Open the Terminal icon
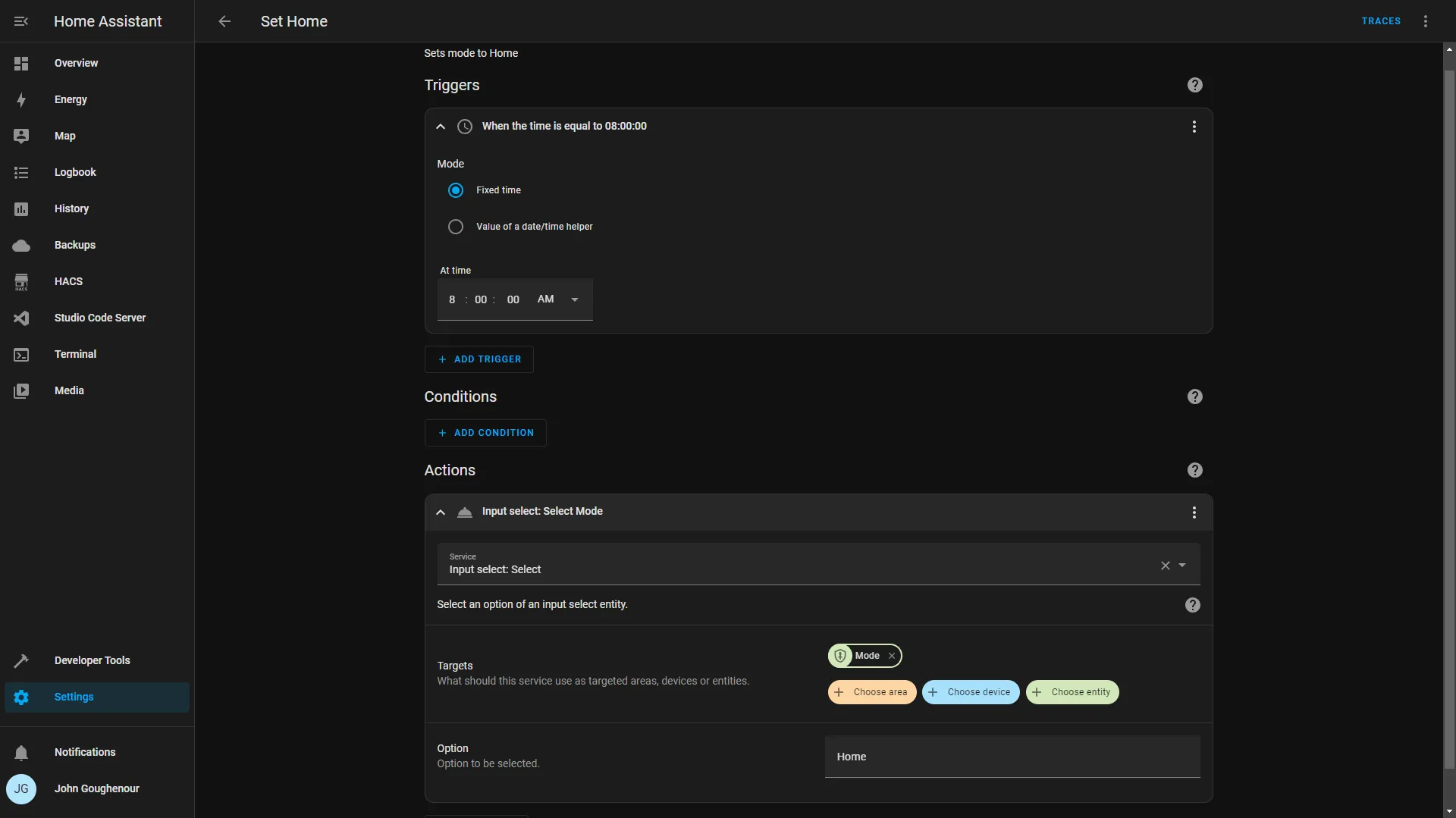 (21, 355)
